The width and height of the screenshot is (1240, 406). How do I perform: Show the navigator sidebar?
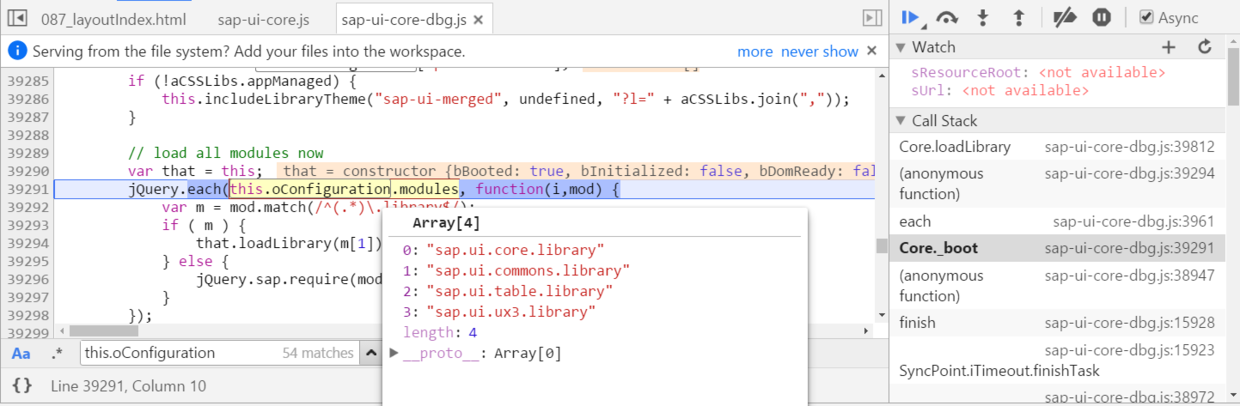tap(17, 18)
